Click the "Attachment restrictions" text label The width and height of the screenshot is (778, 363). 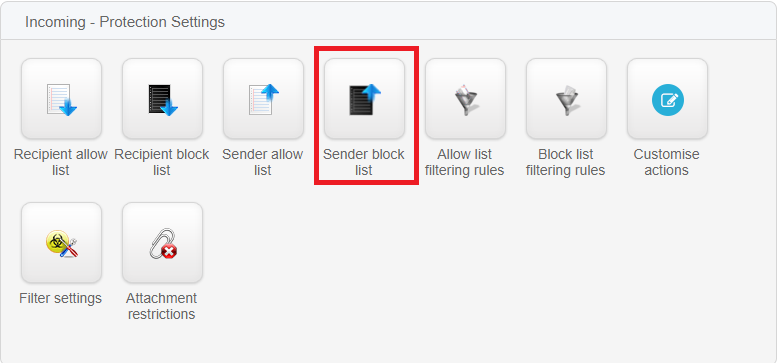[x=161, y=306]
